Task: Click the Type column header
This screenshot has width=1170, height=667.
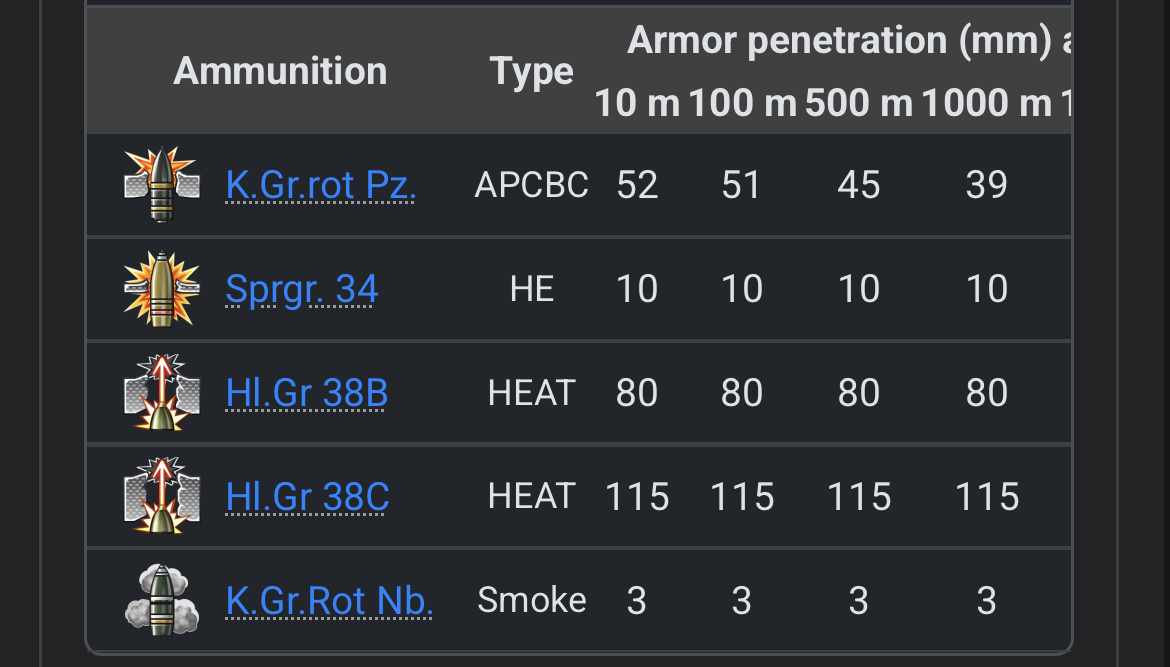Action: coord(531,72)
